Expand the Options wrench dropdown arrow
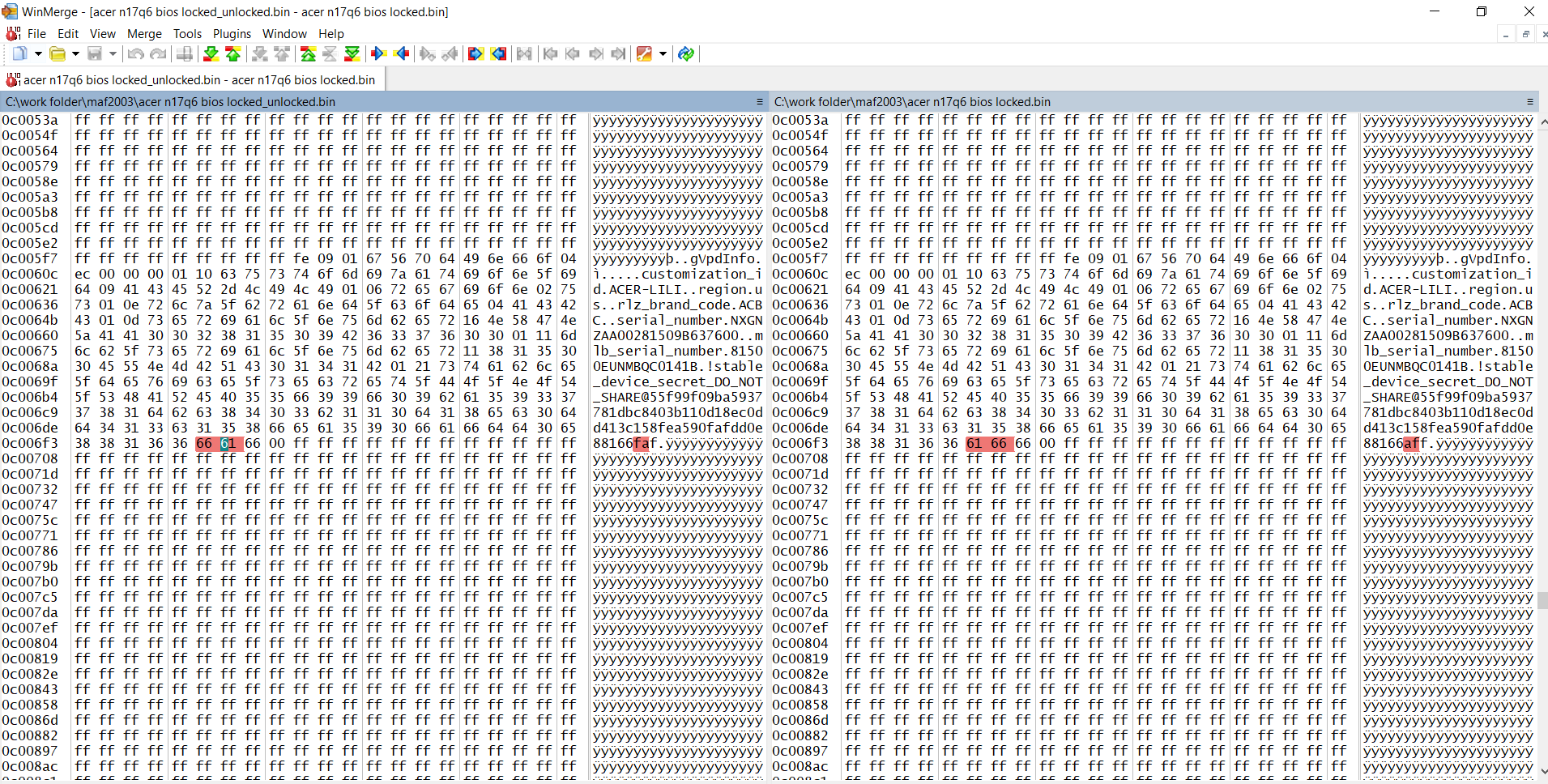The width and height of the screenshot is (1548, 784). click(x=663, y=54)
